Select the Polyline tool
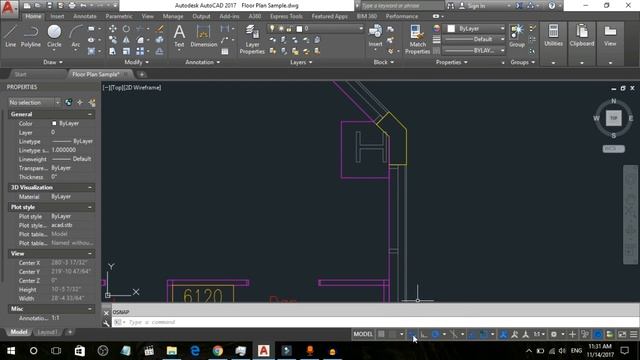This screenshot has width=640, height=360. click(31, 36)
